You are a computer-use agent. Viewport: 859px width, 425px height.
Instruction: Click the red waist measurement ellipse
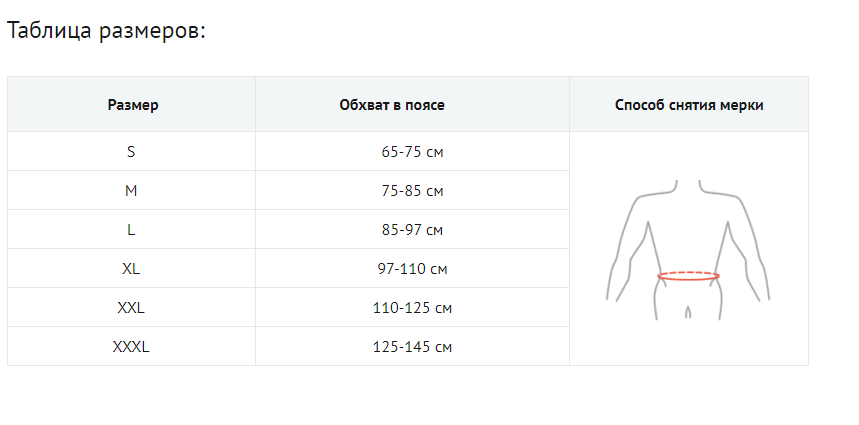pyautogui.click(x=689, y=276)
